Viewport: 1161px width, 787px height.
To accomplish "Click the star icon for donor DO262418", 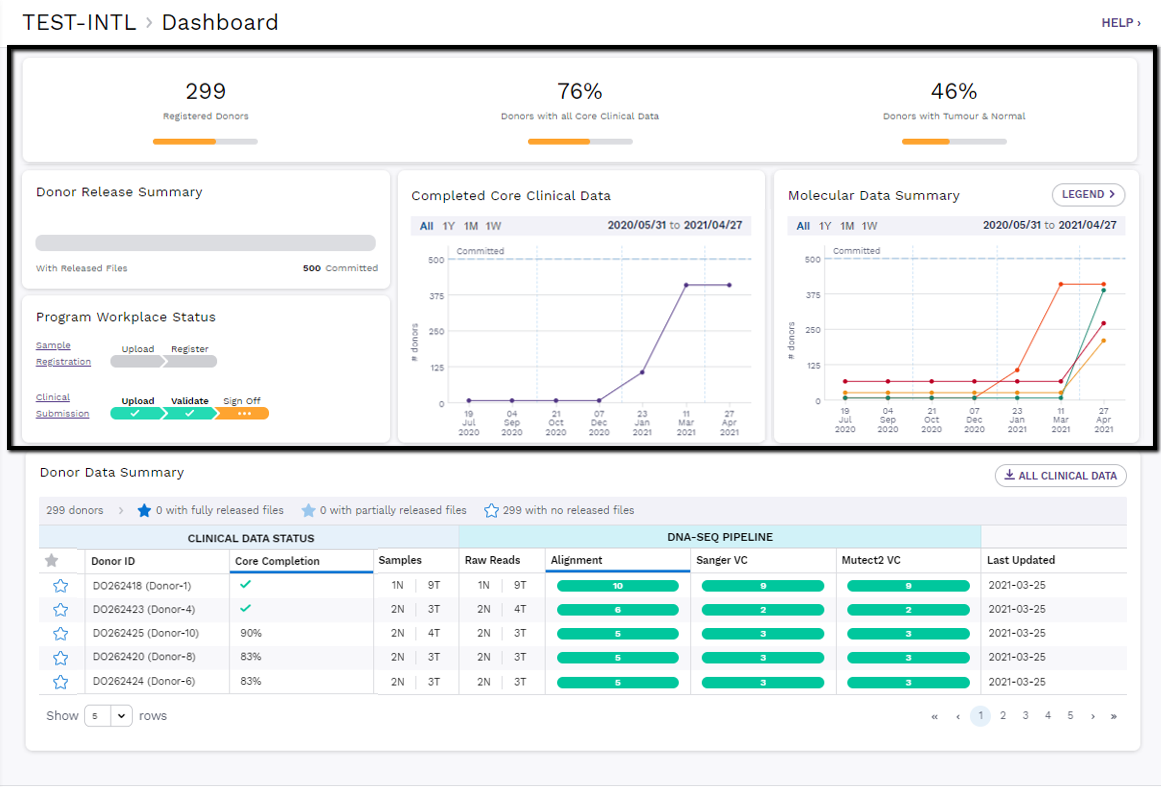I will 60,586.
